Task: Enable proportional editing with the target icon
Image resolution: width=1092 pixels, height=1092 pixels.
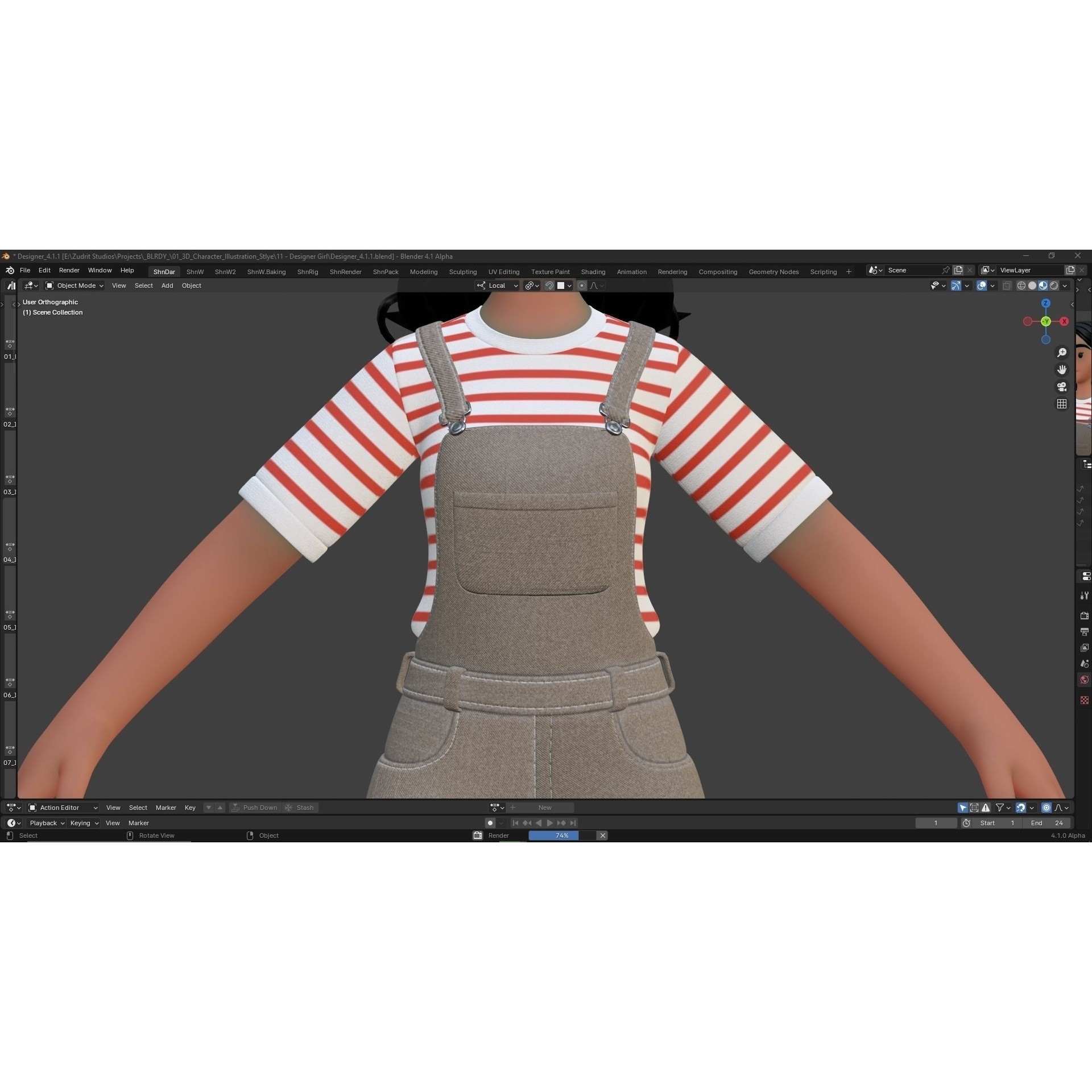Action: pos(582,286)
